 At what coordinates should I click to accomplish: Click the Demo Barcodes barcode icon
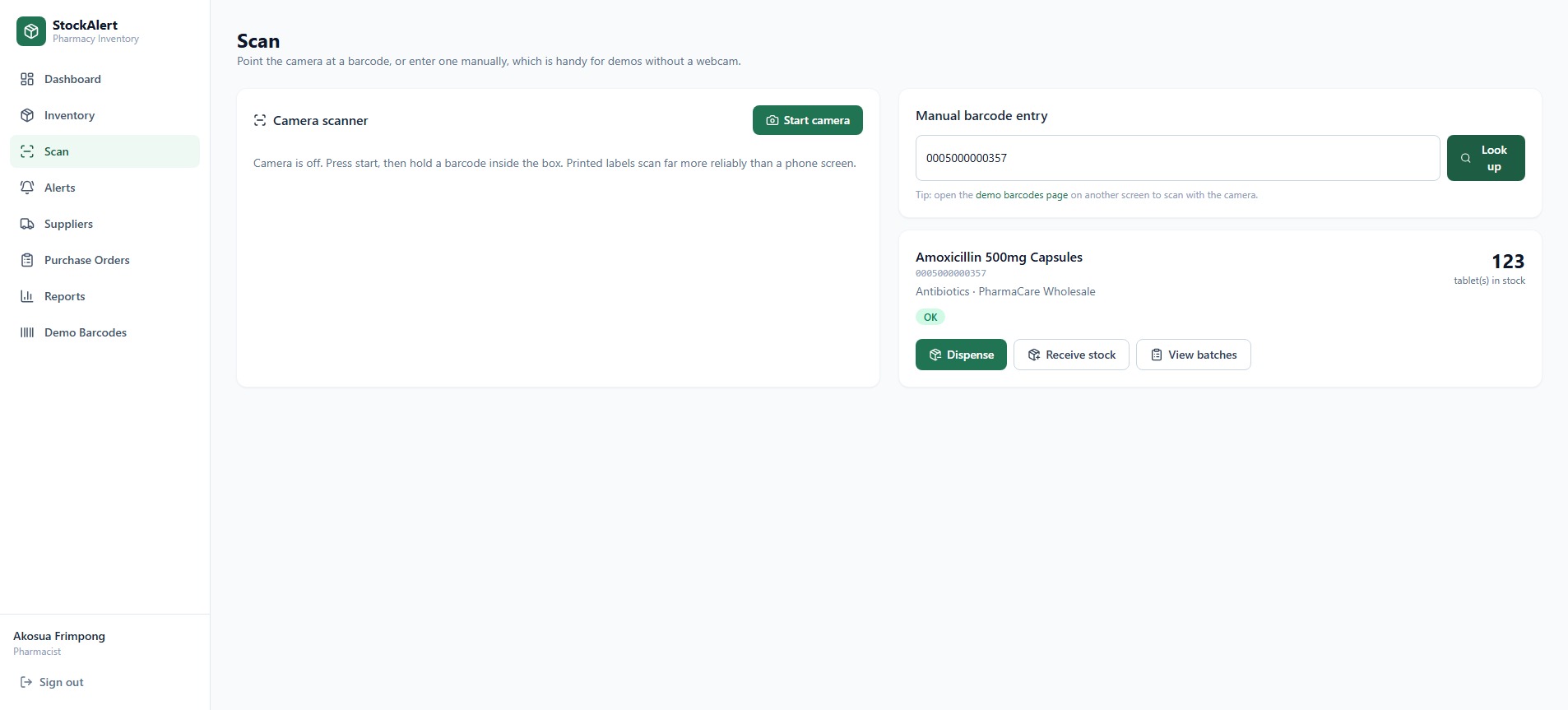point(27,332)
